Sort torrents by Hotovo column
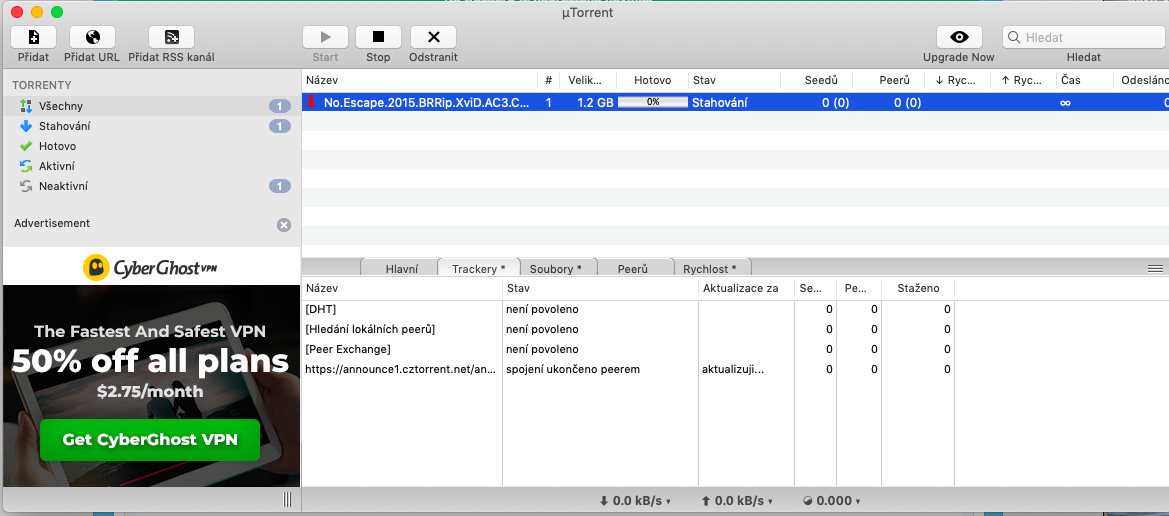 (x=652, y=80)
